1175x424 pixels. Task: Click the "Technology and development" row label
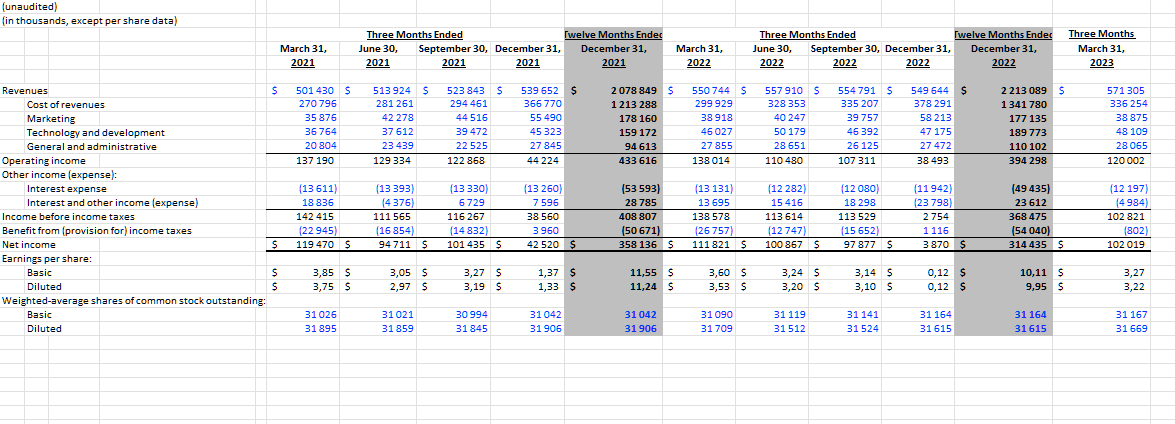[95, 132]
